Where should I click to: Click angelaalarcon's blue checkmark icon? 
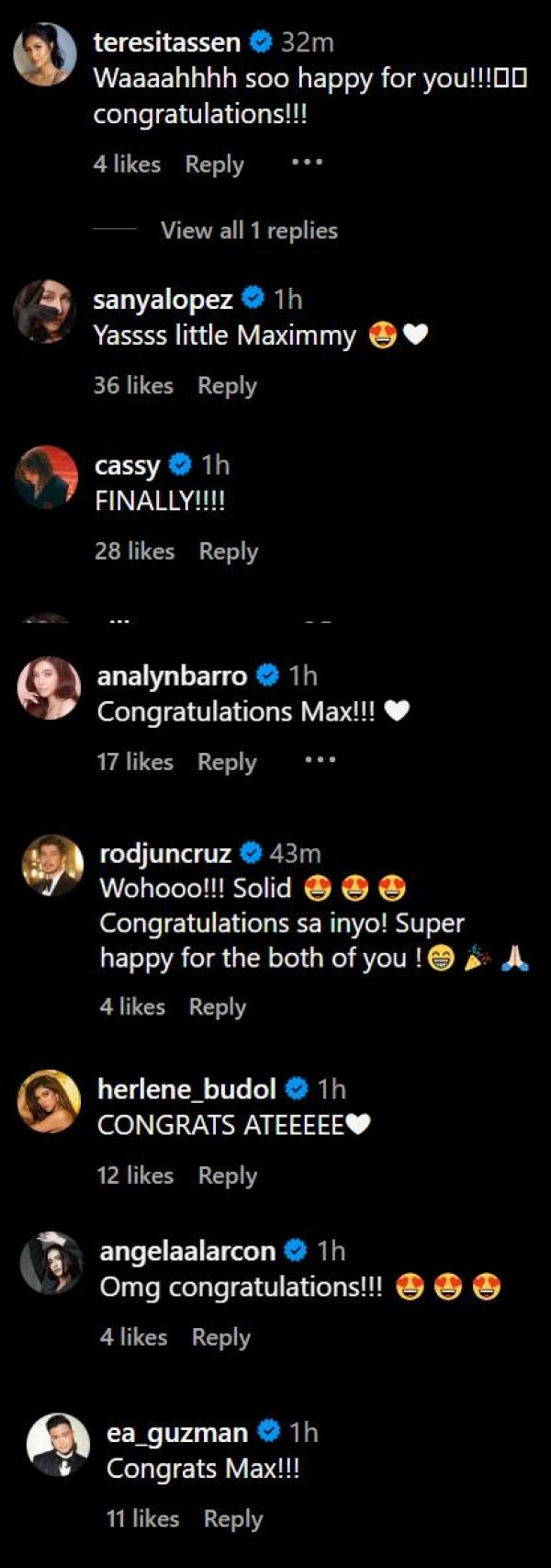click(x=295, y=1250)
